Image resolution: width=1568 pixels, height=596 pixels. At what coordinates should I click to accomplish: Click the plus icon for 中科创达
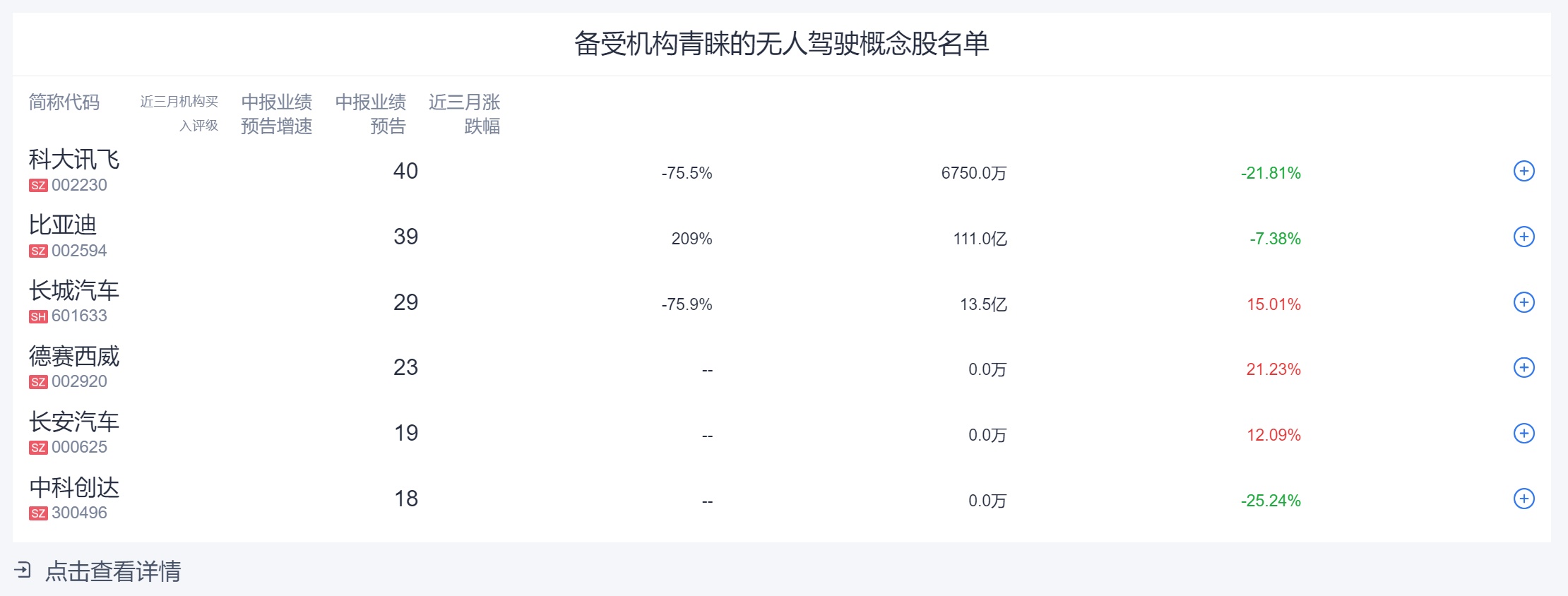(x=1524, y=499)
